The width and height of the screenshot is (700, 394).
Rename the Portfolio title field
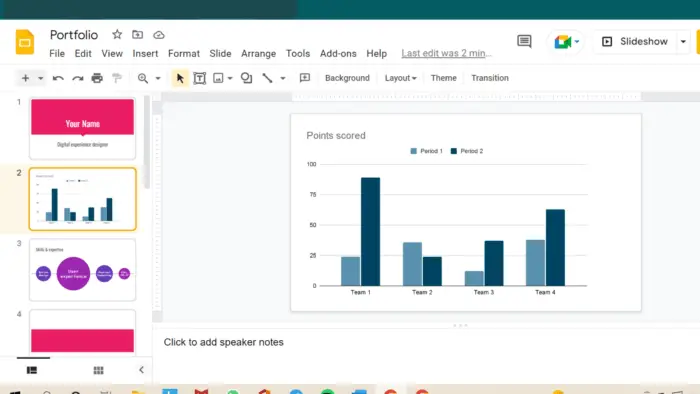[74, 35]
